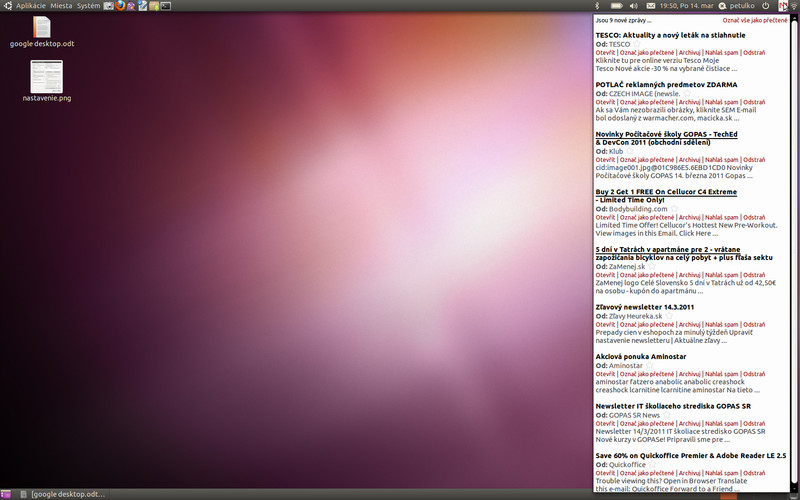Click 'Označ vše jako přečtené' link
800x500 pixels.
click(x=755, y=20)
